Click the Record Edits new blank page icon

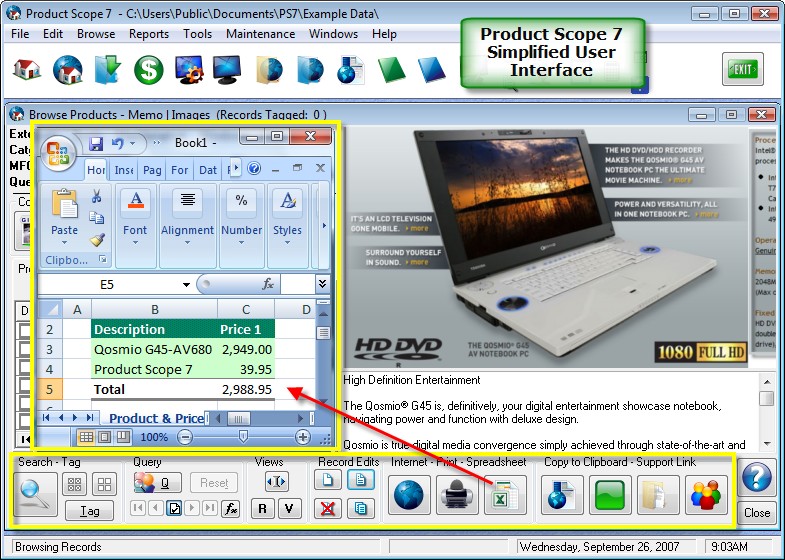328,480
